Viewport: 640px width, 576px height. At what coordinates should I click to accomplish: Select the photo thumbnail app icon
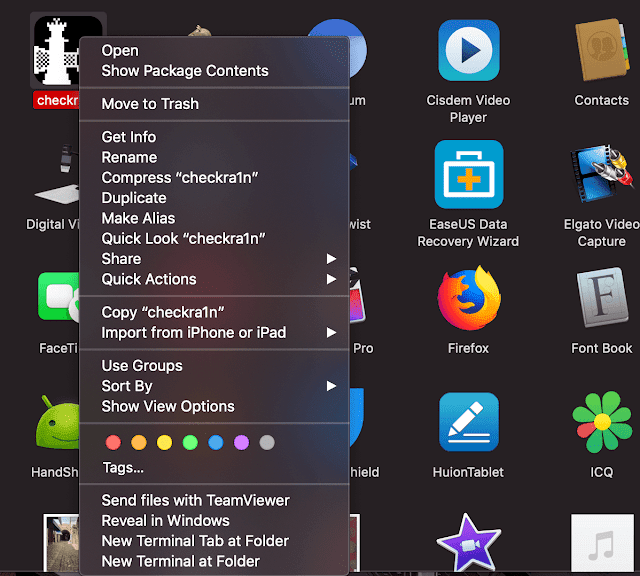click(61, 543)
